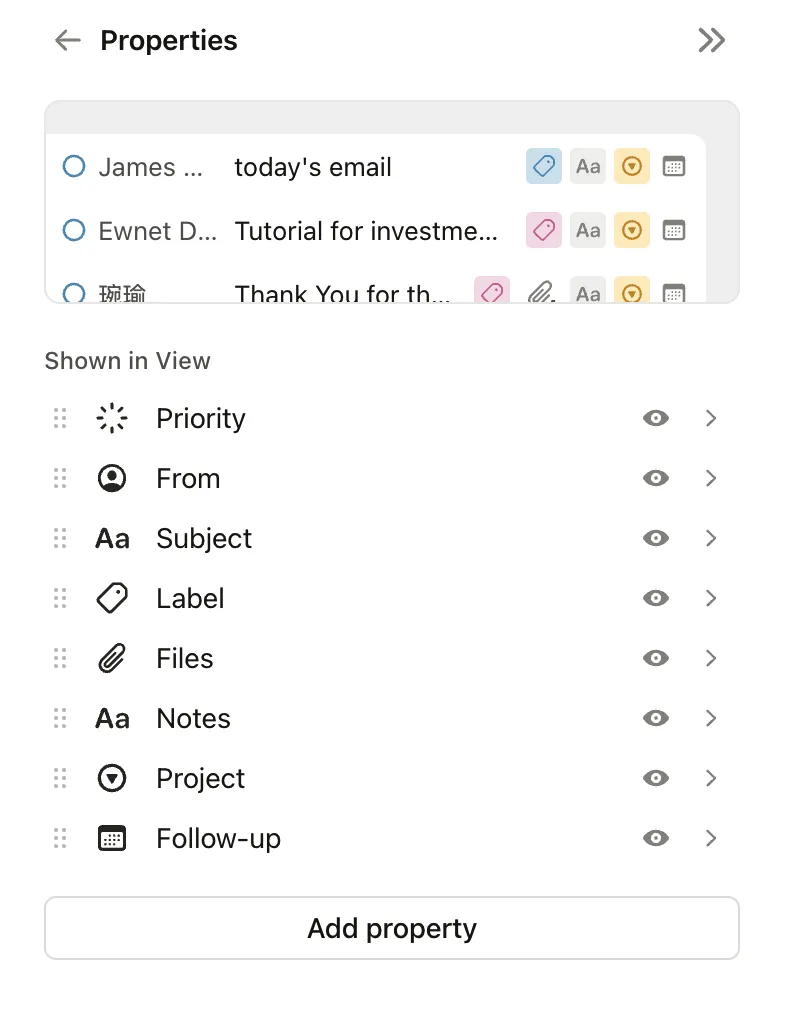Click the Properties heading

point(168,40)
